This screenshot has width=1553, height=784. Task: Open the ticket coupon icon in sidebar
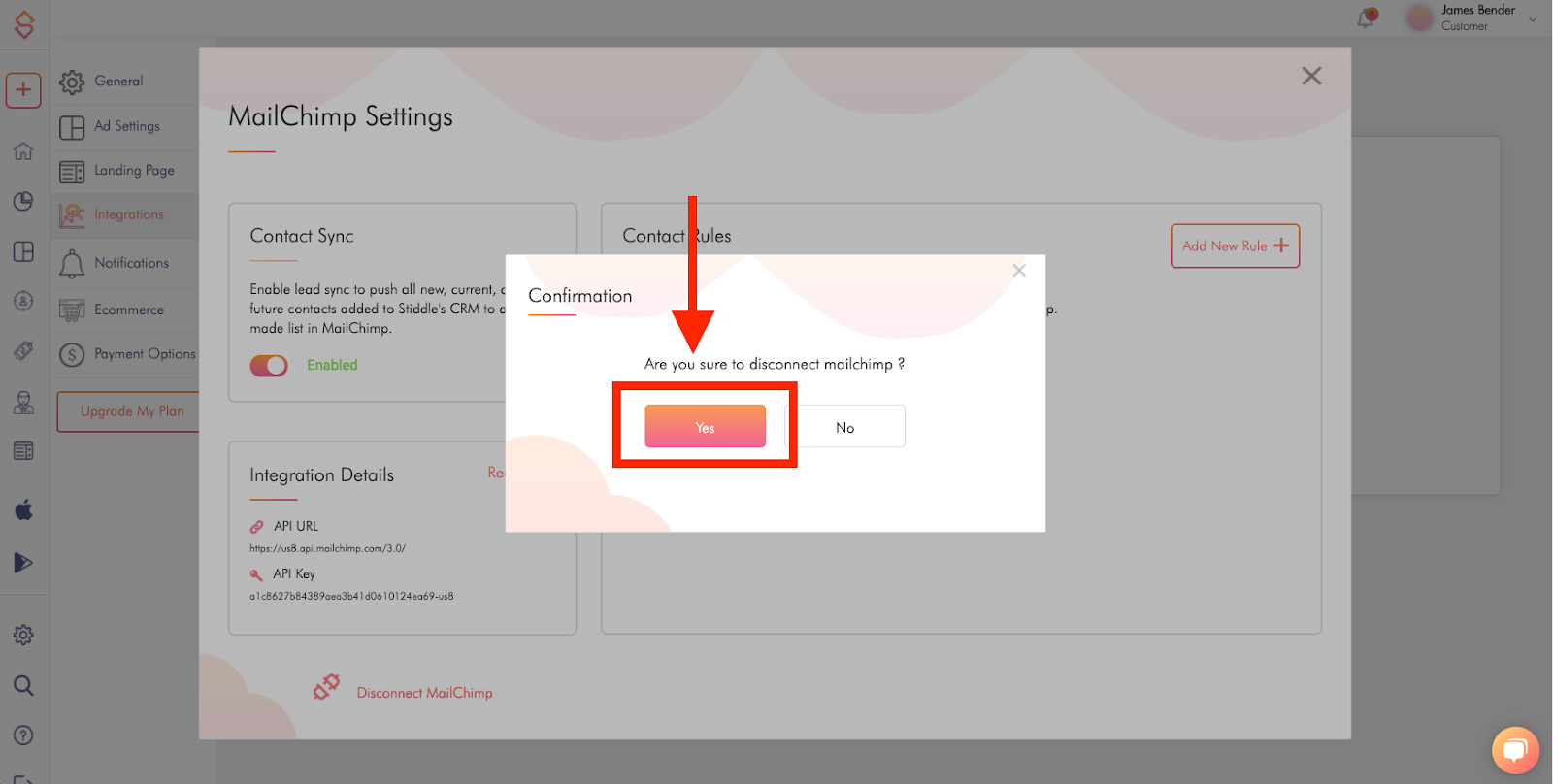23,350
